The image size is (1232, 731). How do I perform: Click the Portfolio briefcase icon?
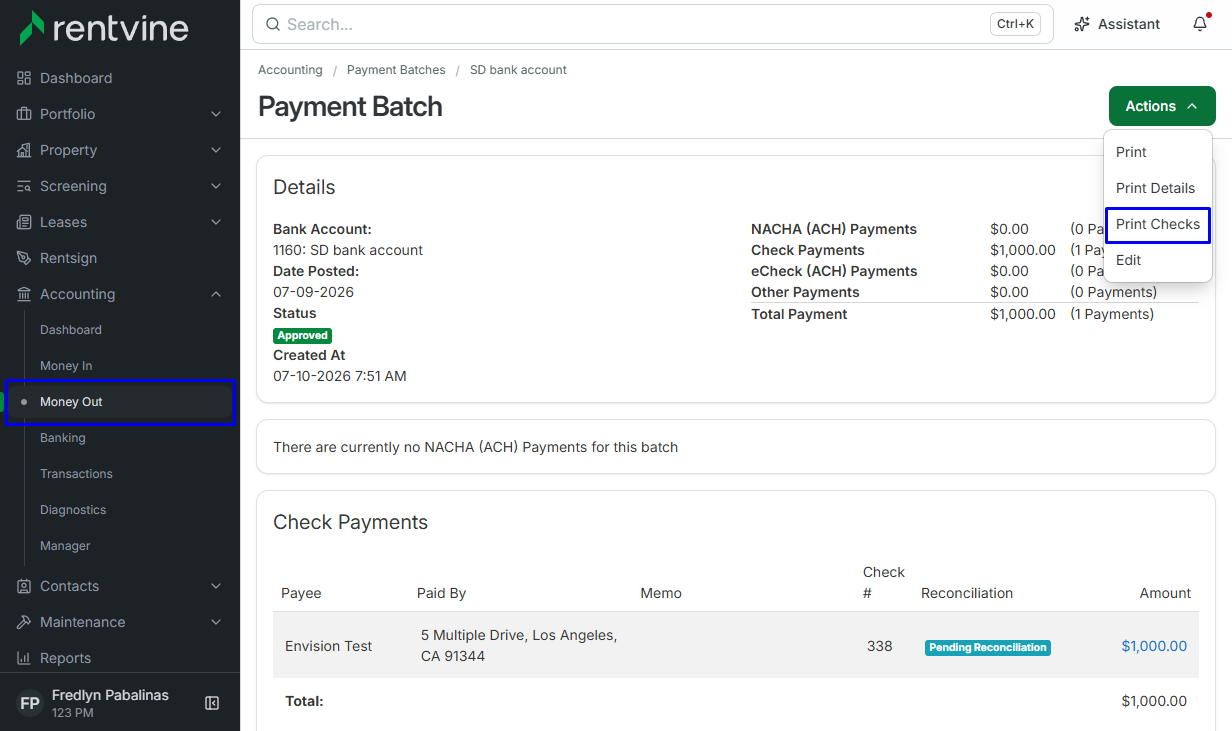point(25,114)
